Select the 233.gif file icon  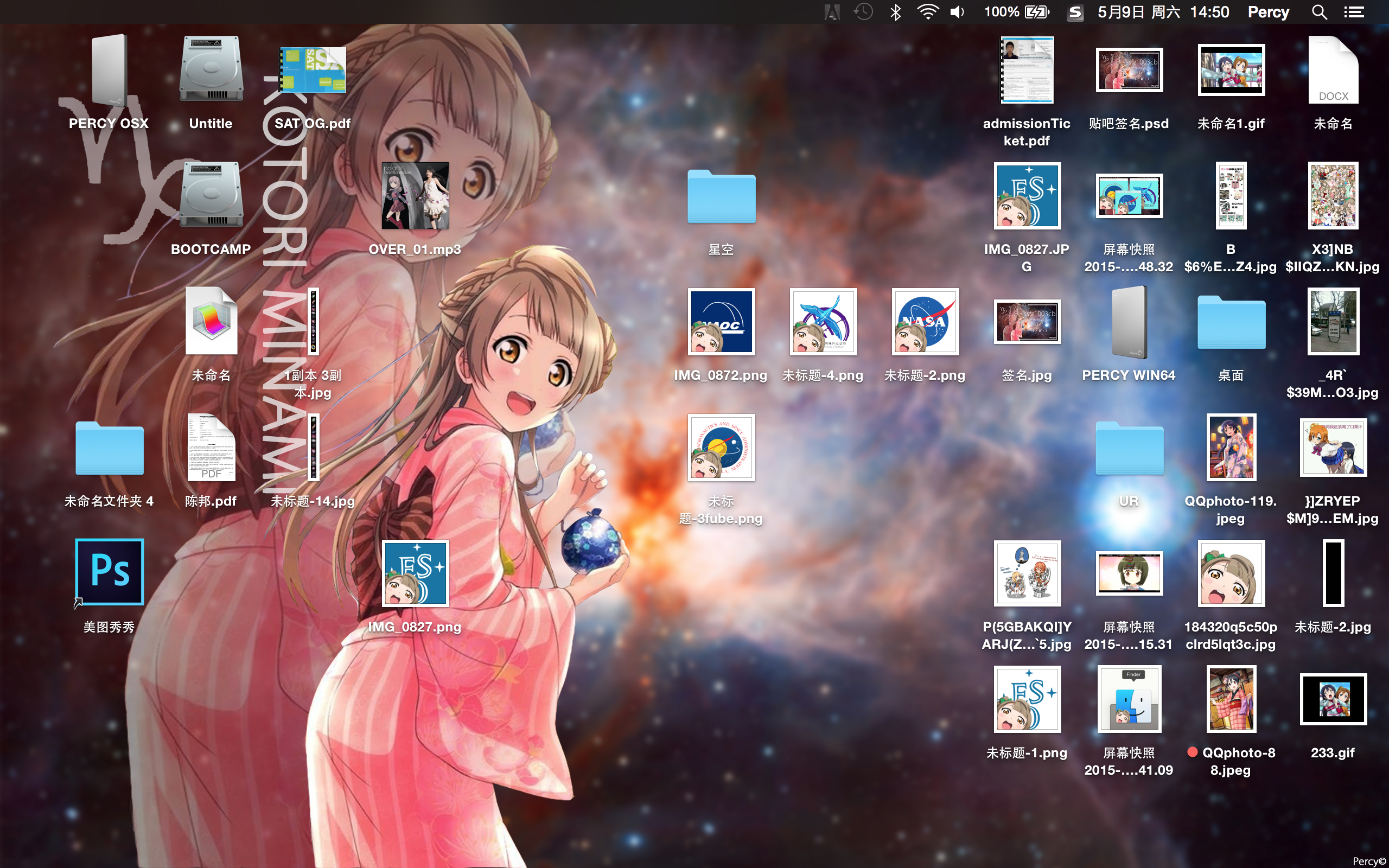point(1333,699)
